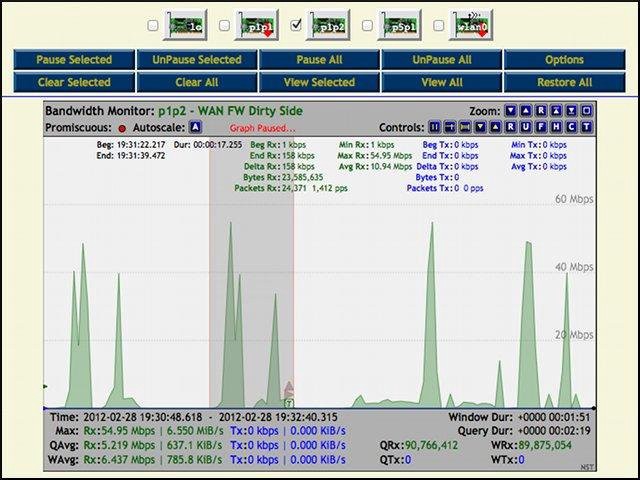Click the '40 Mbps' axis label
This screenshot has height=480, width=640.
pos(574,267)
